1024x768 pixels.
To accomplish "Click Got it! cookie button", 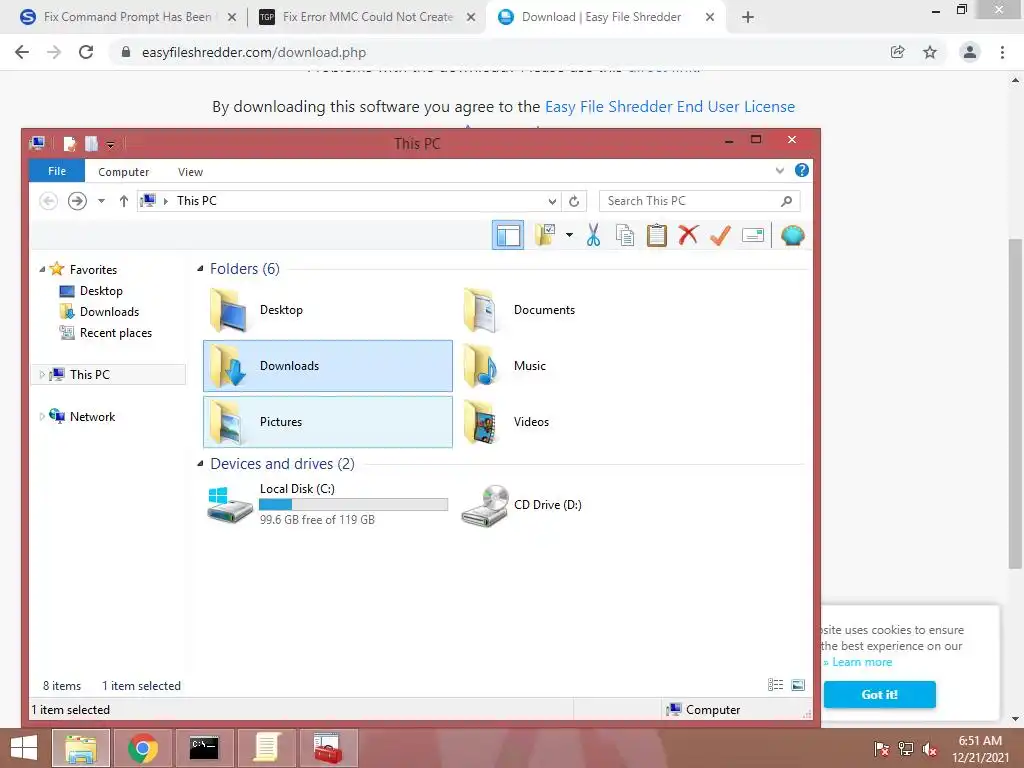I will point(880,694).
